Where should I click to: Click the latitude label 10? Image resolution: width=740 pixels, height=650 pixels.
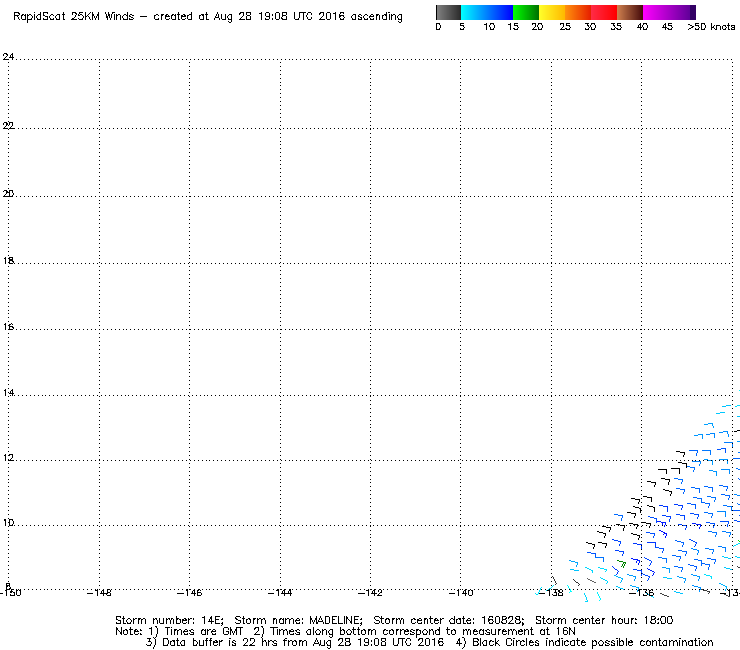coord(8,523)
